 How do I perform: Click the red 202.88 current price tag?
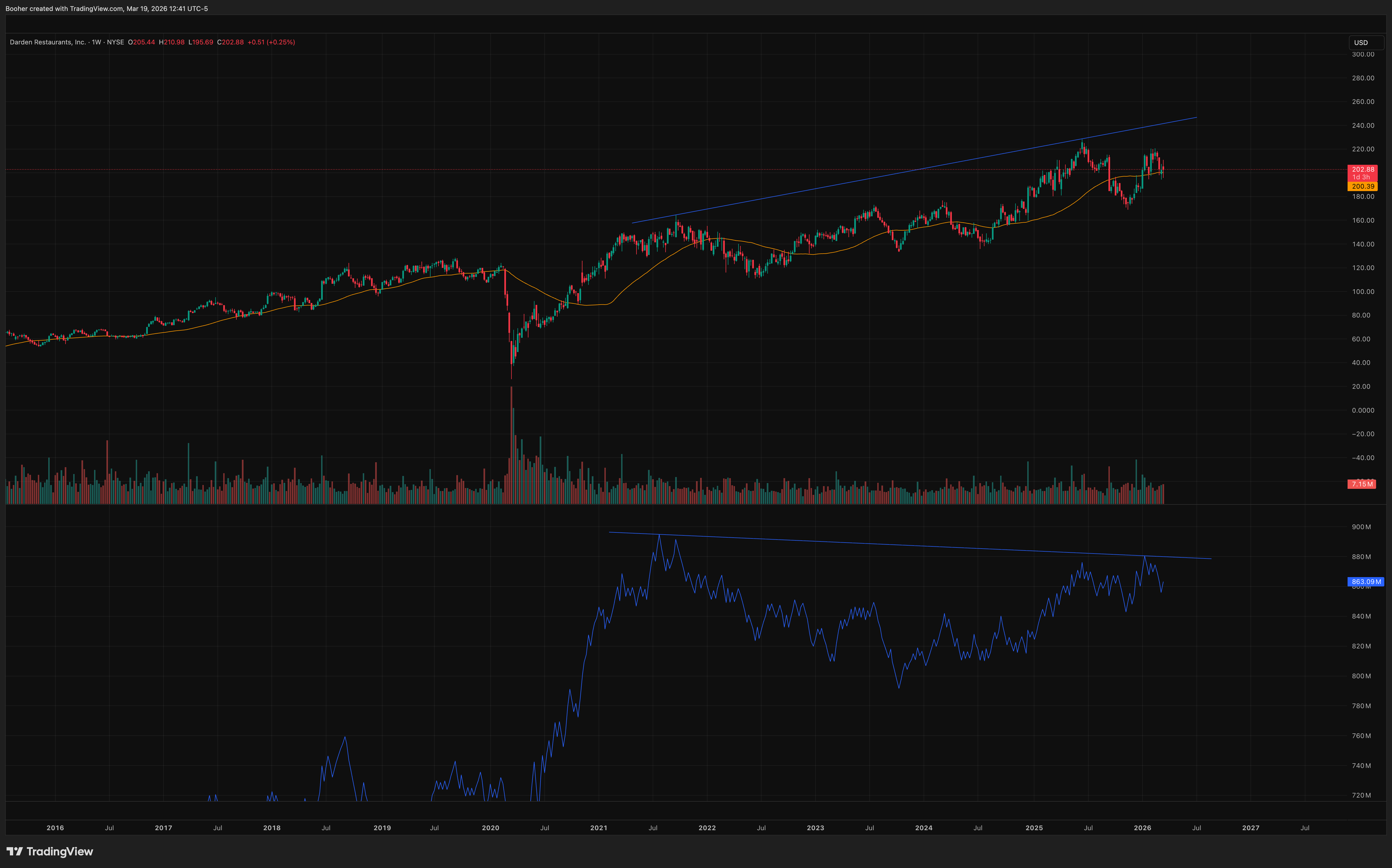[x=1362, y=169]
